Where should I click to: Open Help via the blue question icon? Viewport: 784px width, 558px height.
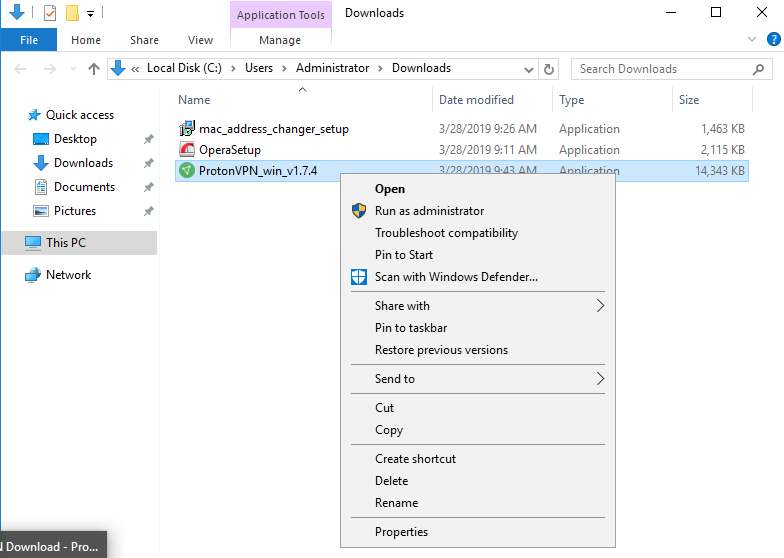tap(773, 39)
